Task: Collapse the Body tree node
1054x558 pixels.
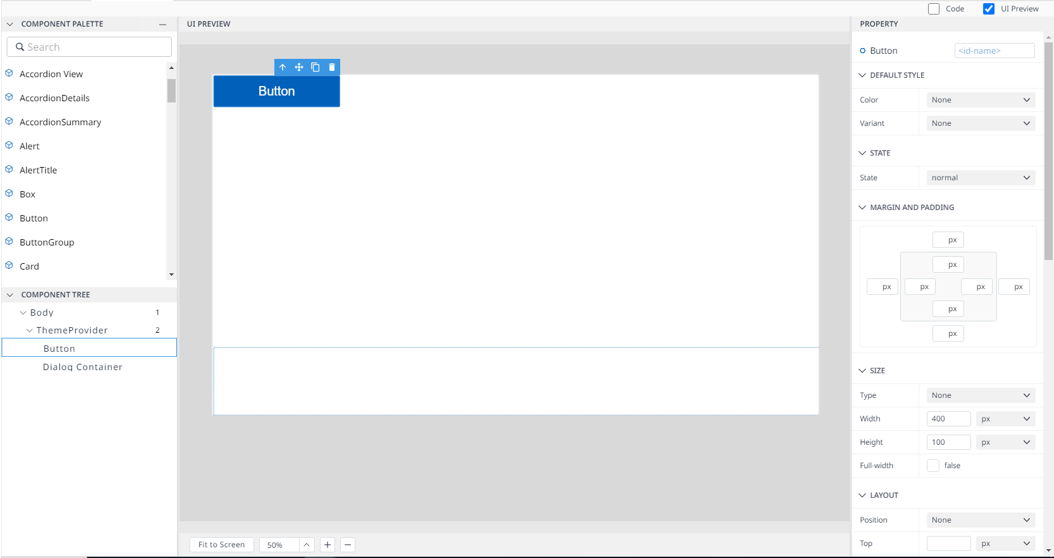Action: point(24,313)
